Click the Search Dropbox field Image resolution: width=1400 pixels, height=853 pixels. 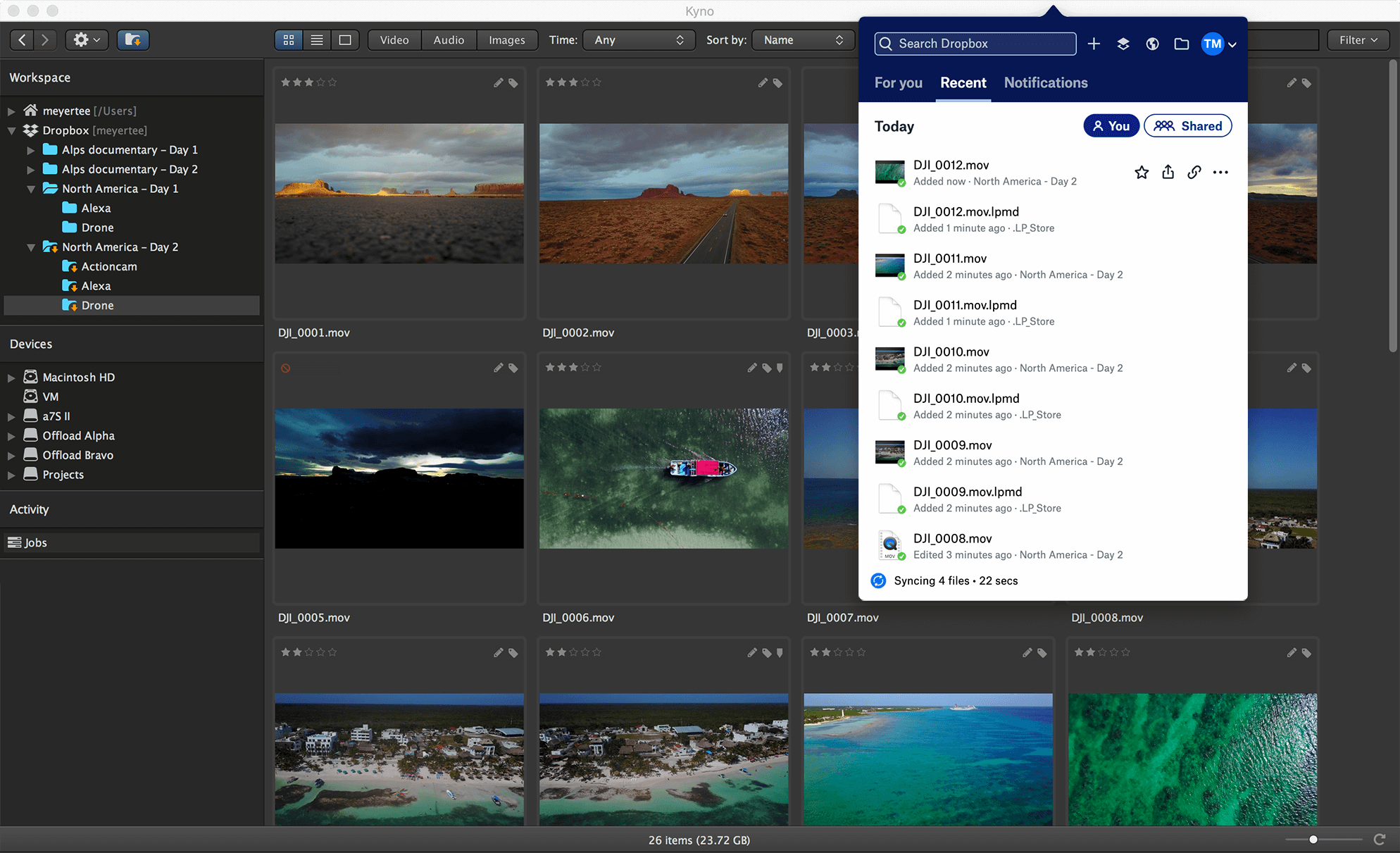(975, 44)
